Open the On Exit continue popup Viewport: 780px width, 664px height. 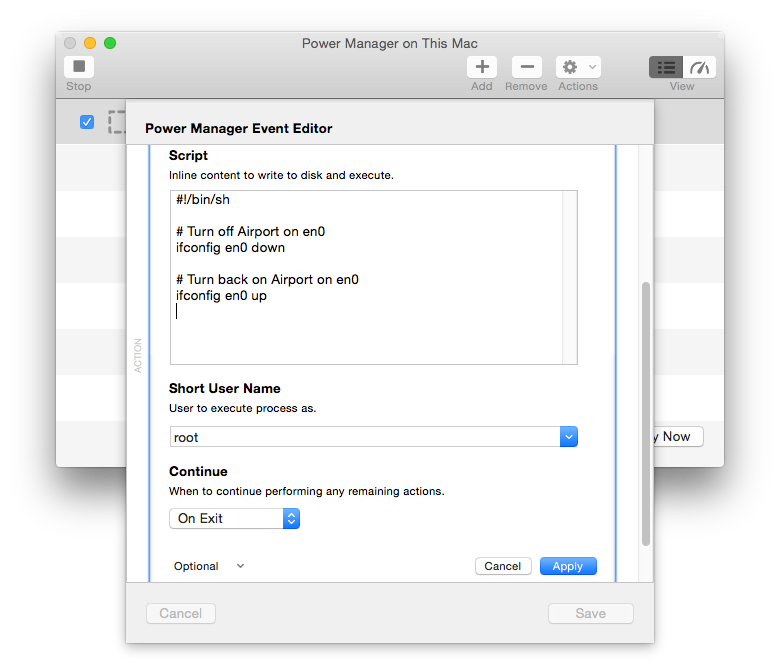pos(234,518)
